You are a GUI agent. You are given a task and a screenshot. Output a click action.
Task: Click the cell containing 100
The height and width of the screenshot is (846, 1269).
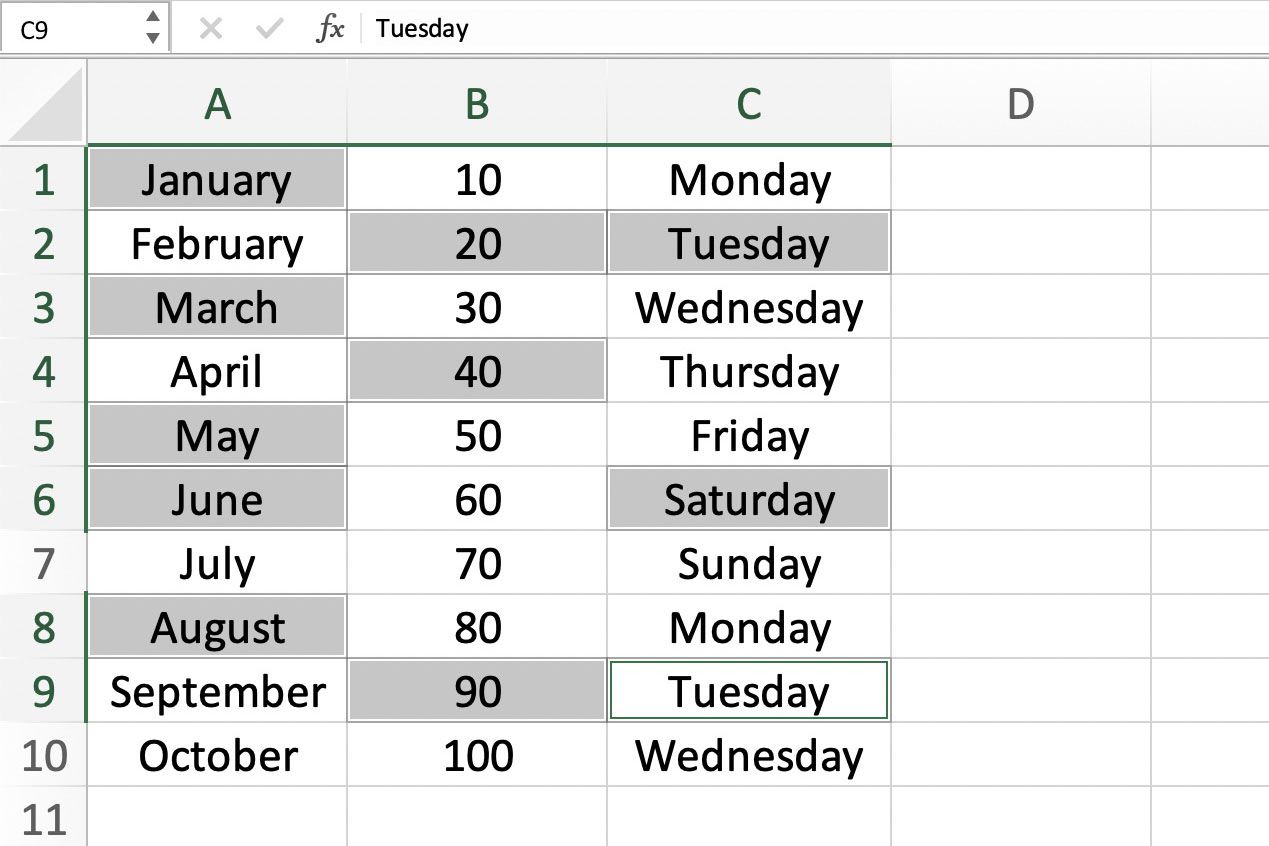point(477,755)
